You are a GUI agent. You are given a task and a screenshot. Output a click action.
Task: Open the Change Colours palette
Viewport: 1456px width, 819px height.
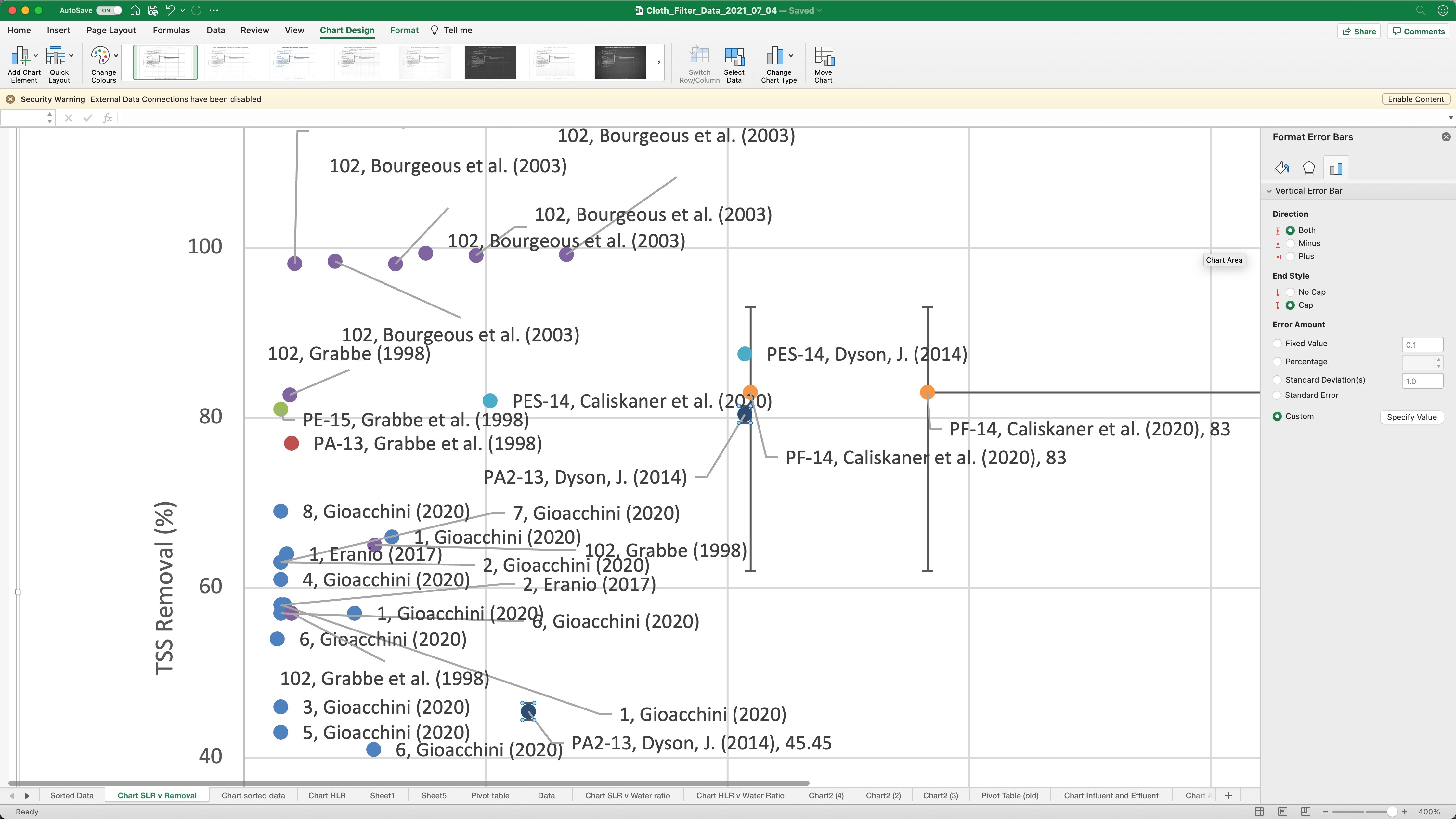(x=104, y=64)
